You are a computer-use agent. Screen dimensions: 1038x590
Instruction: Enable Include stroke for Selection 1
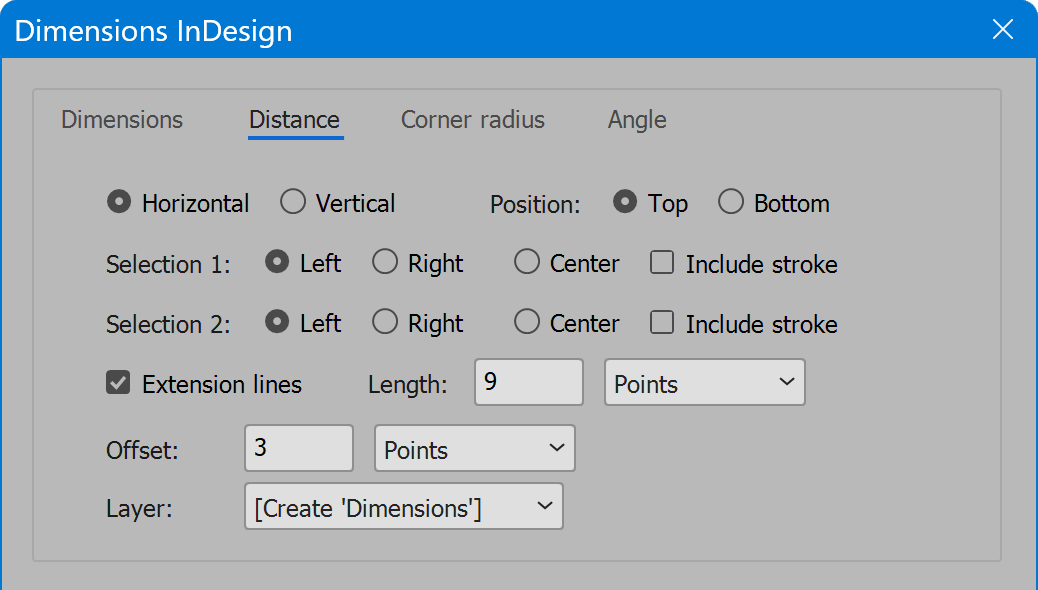coord(662,264)
